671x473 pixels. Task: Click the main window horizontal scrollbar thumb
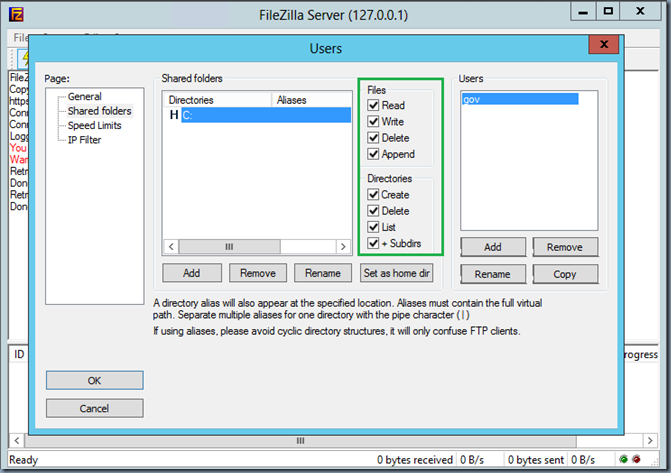pos(300,440)
